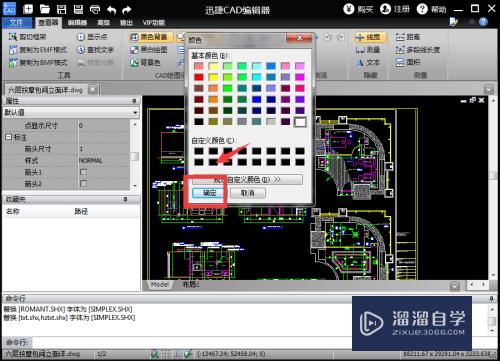Click the 点显示尺寸 property row
The width and height of the screenshot is (500, 361).
[x=66, y=125]
